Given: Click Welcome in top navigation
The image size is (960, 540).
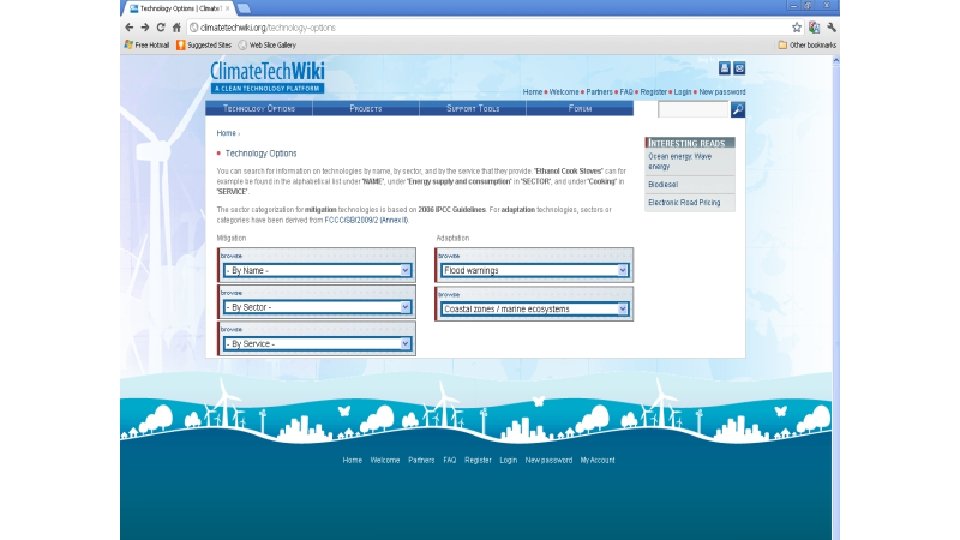Looking at the screenshot, I should coord(564,92).
